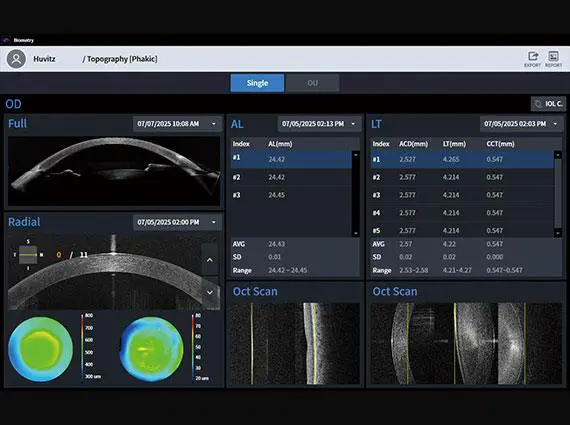Open the Report icon
The height and width of the screenshot is (425, 570).
[554, 59]
